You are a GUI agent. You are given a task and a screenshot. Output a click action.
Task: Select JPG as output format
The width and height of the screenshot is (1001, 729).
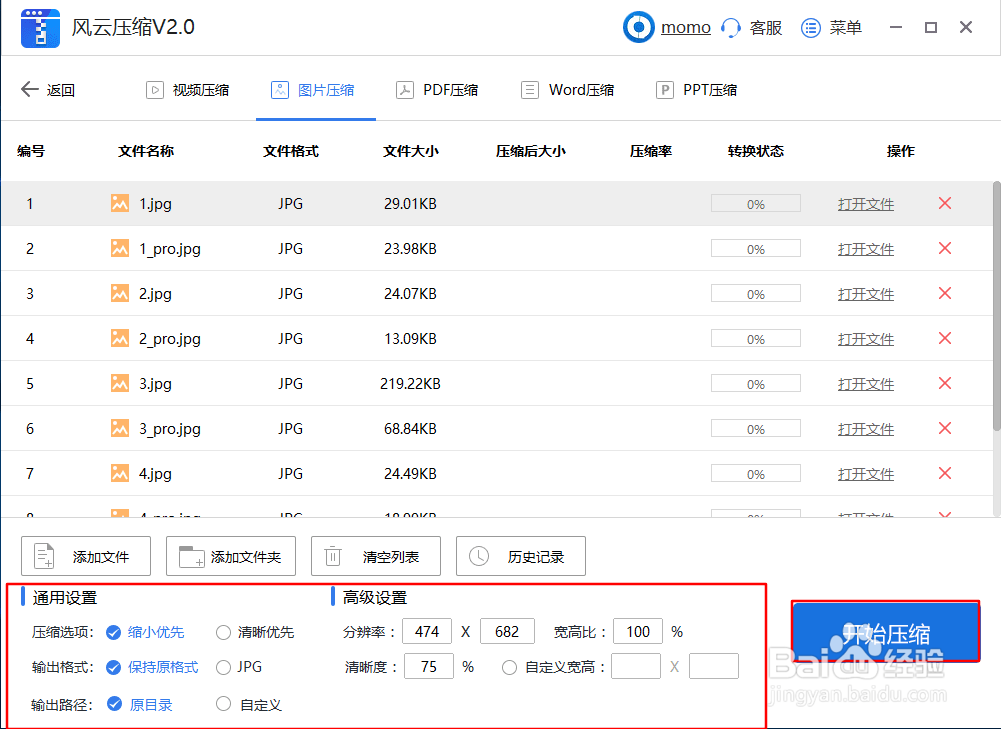tap(222, 666)
